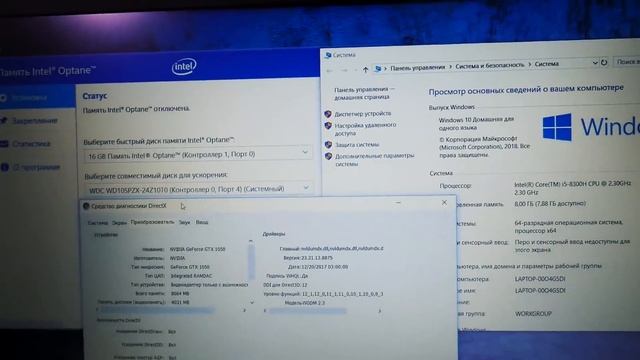Go to Панель управления breadcrumb

point(418,67)
